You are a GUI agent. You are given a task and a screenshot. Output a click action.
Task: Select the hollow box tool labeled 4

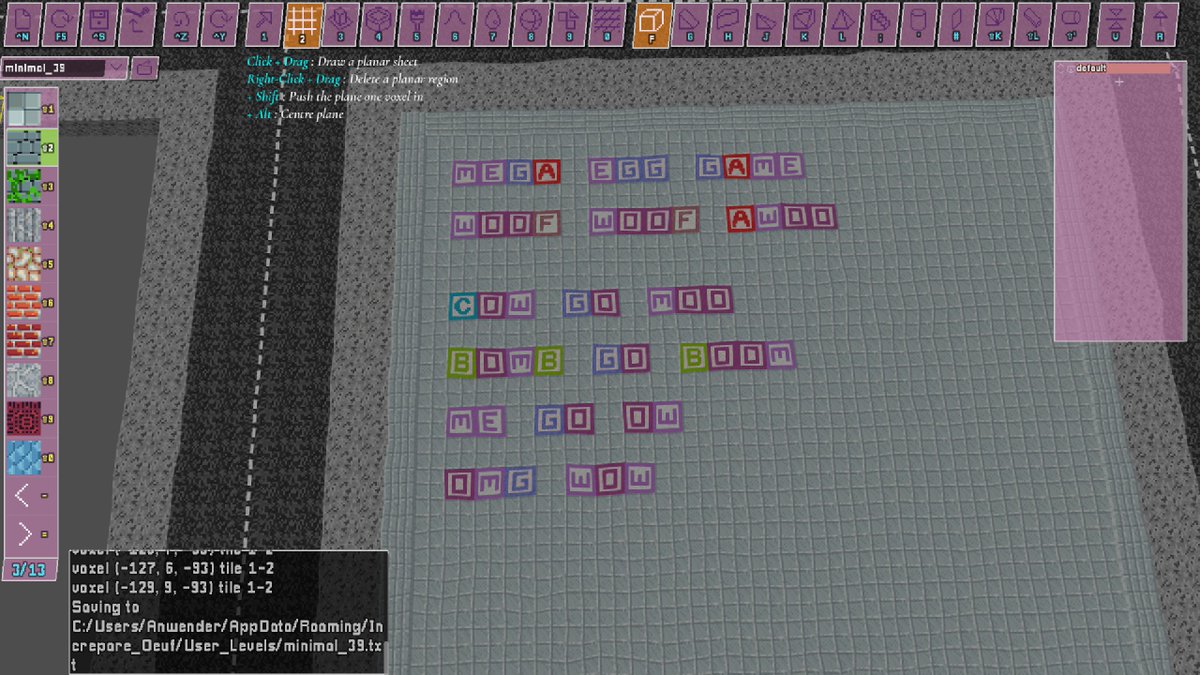point(378,24)
